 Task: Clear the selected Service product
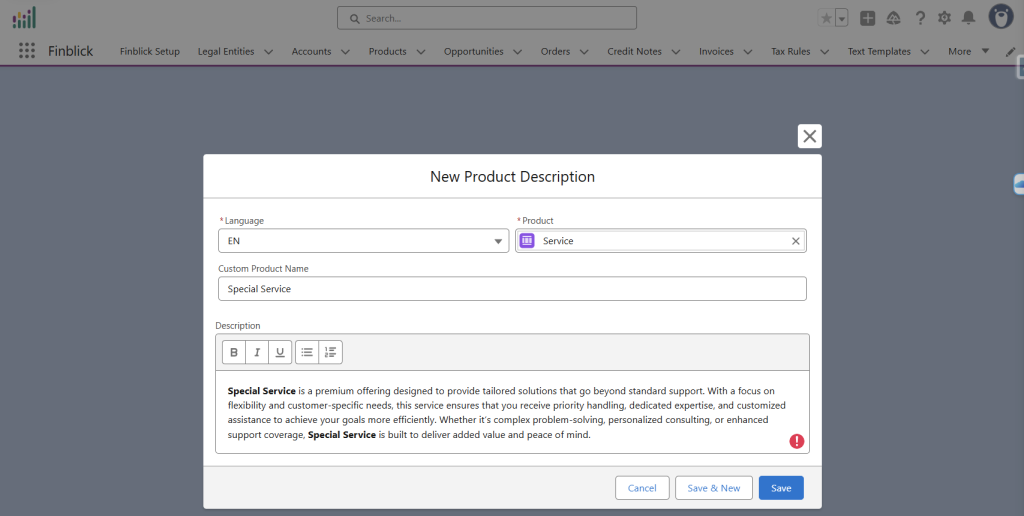pos(796,241)
